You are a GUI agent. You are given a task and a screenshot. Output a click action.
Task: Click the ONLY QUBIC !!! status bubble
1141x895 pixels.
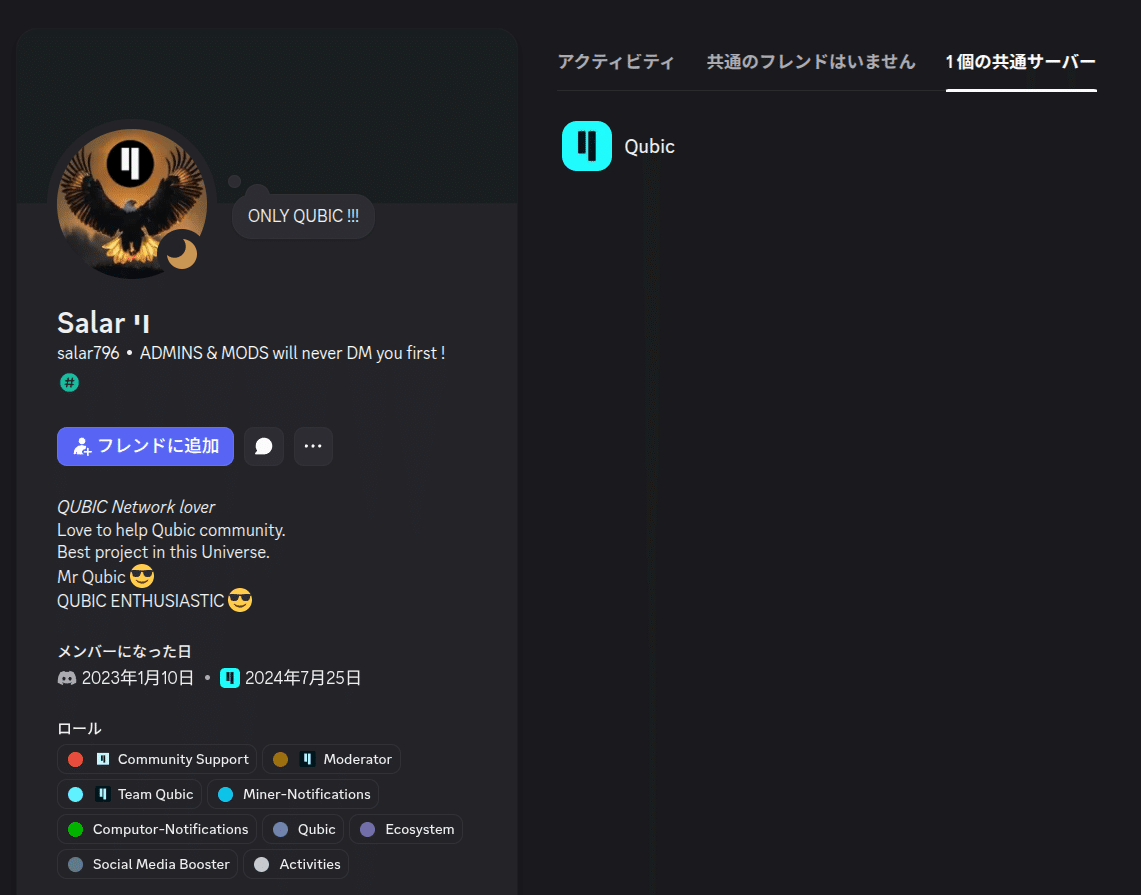tap(303, 215)
